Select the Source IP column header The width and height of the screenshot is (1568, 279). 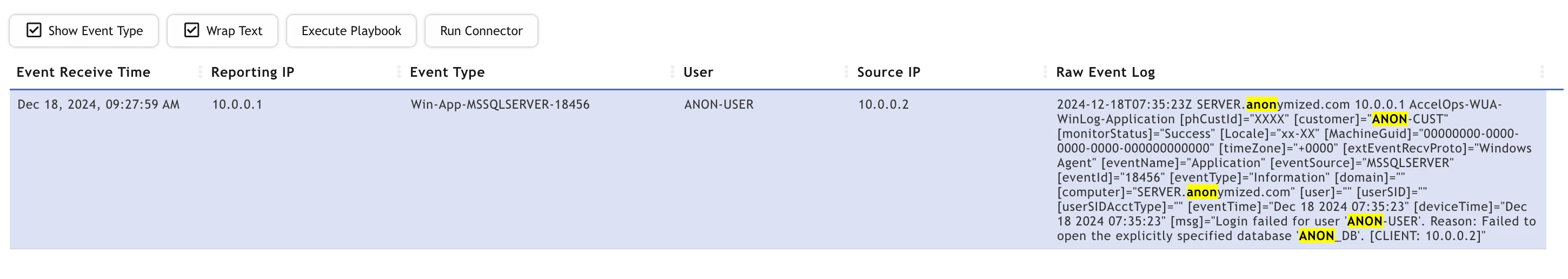[889, 72]
